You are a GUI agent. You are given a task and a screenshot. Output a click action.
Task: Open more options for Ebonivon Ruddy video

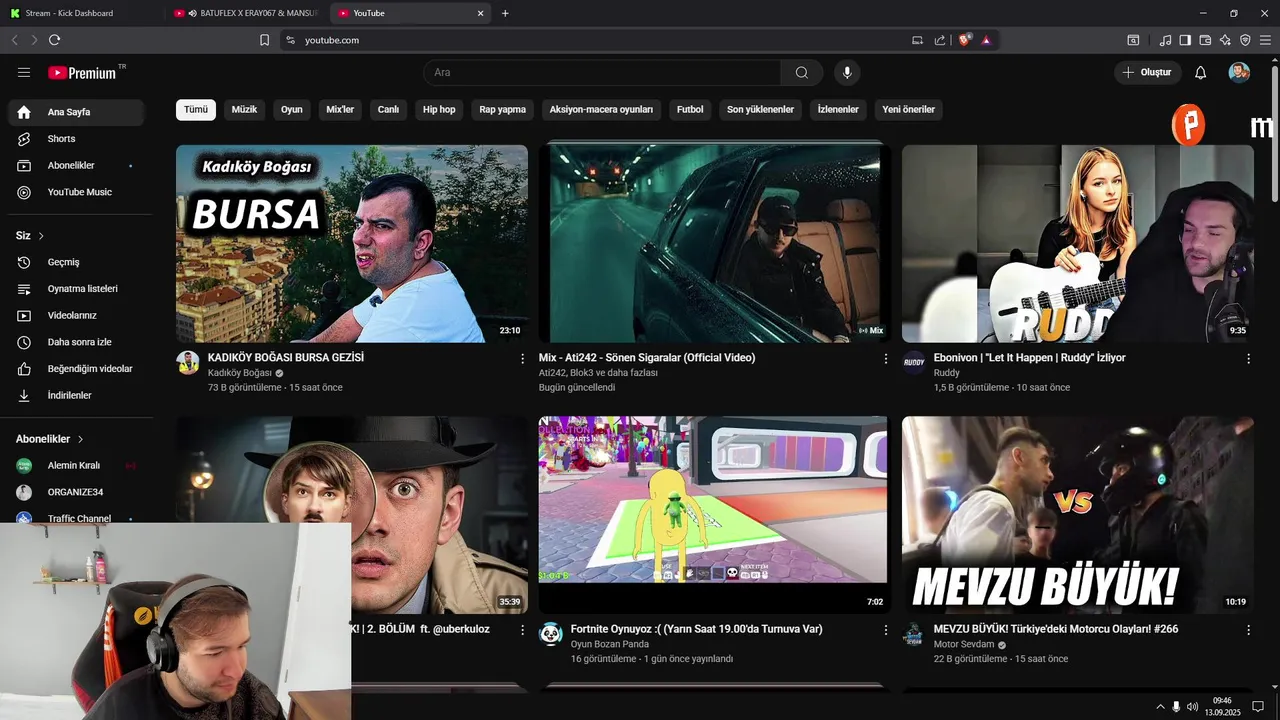click(x=1248, y=358)
